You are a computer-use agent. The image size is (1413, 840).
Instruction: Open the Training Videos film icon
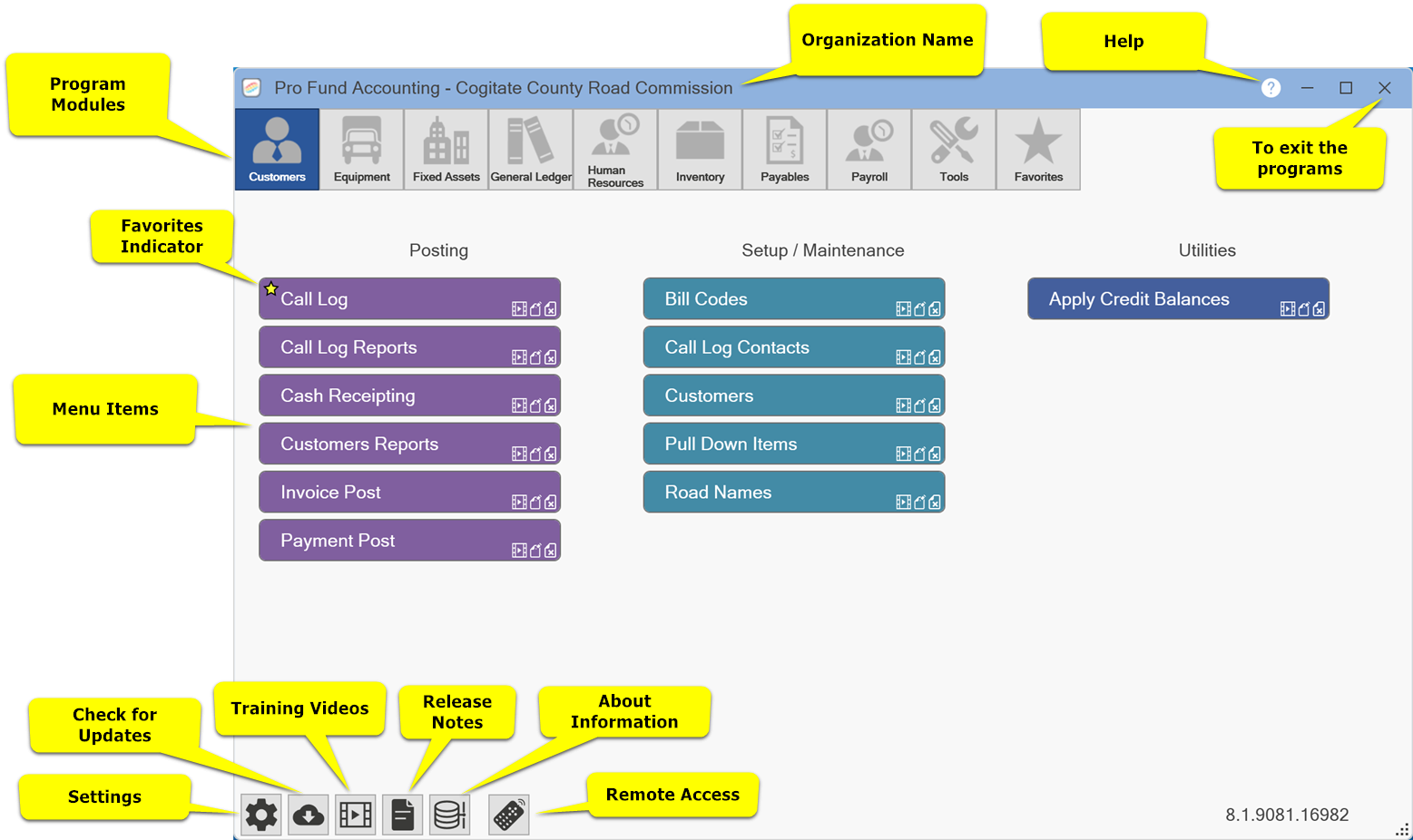[x=356, y=815]
